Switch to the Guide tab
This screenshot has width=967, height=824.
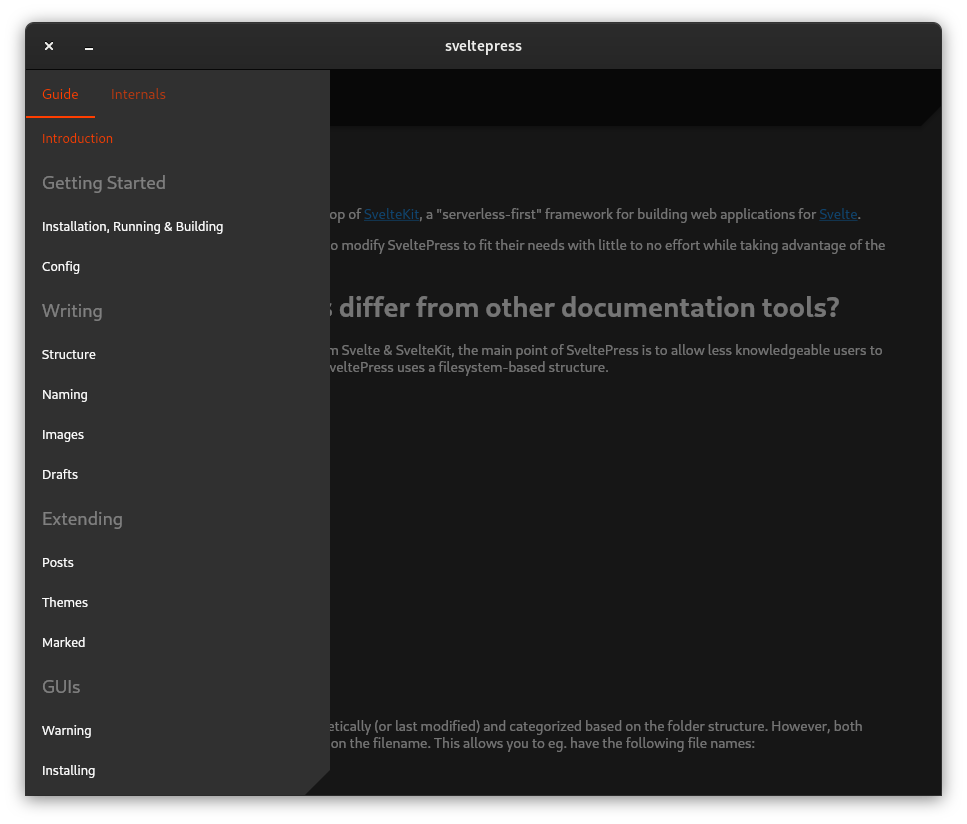tap(60, 94)
